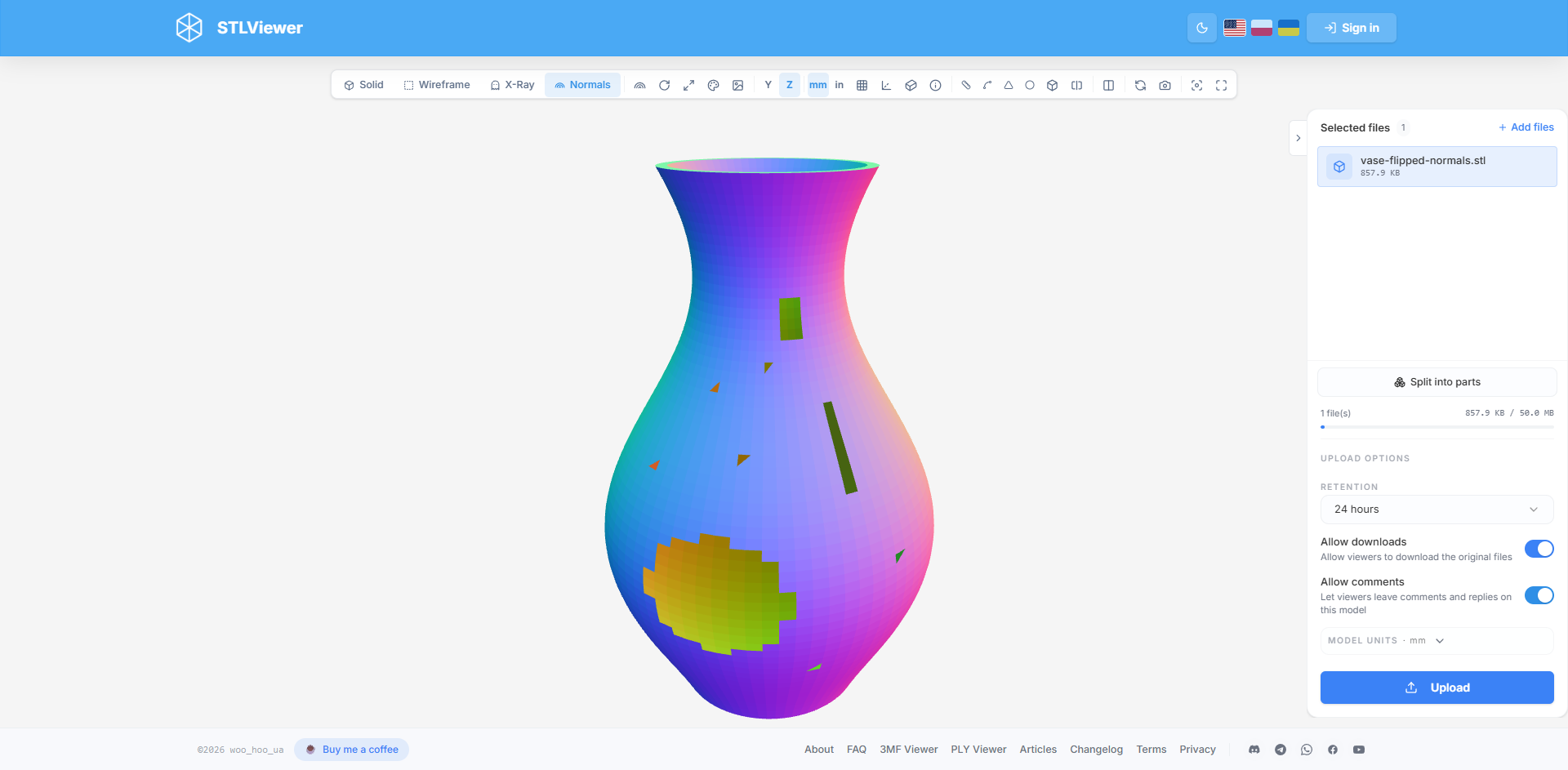This screenshot has width=1568, height=770.
Task: Open Buy me a coffee link
Action: 351,750
